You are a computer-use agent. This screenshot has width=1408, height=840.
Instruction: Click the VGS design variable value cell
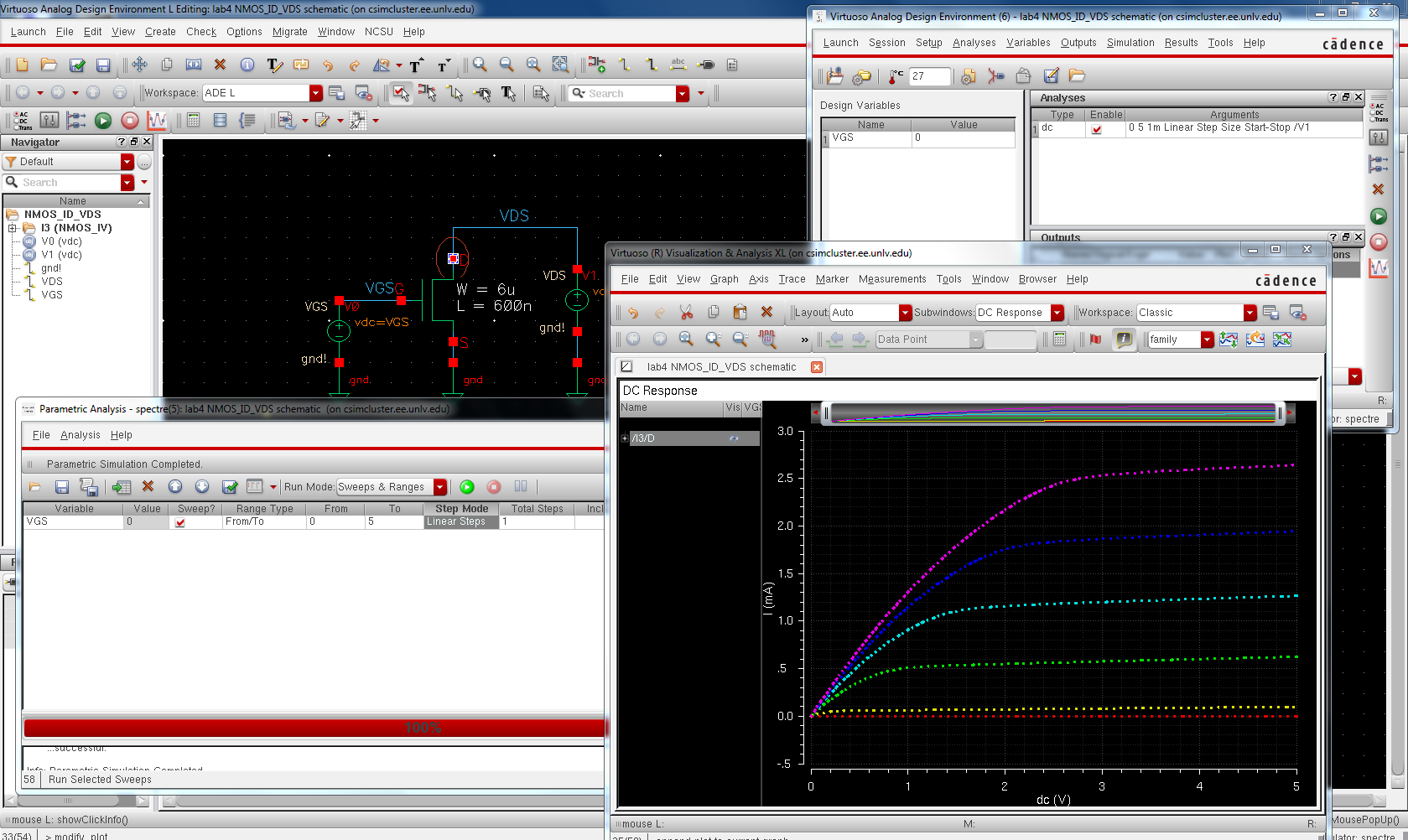point(963,137)
